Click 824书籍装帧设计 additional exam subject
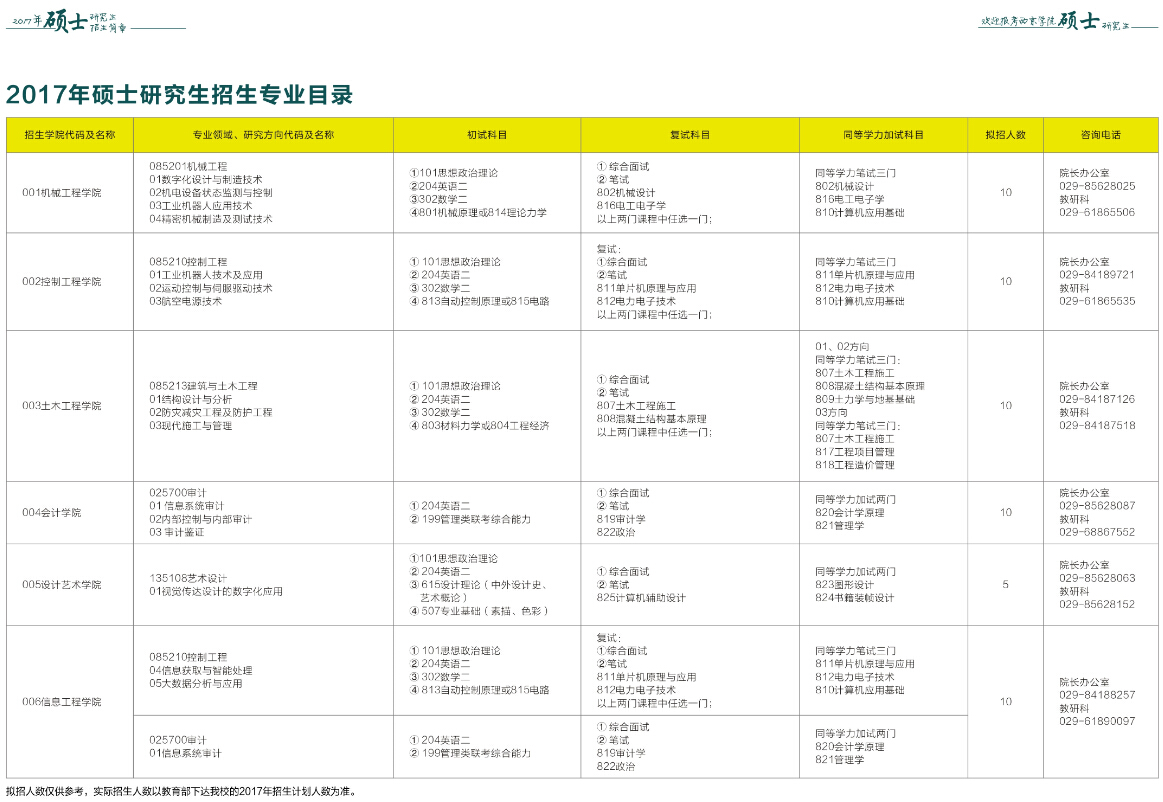 coord(854,598)
